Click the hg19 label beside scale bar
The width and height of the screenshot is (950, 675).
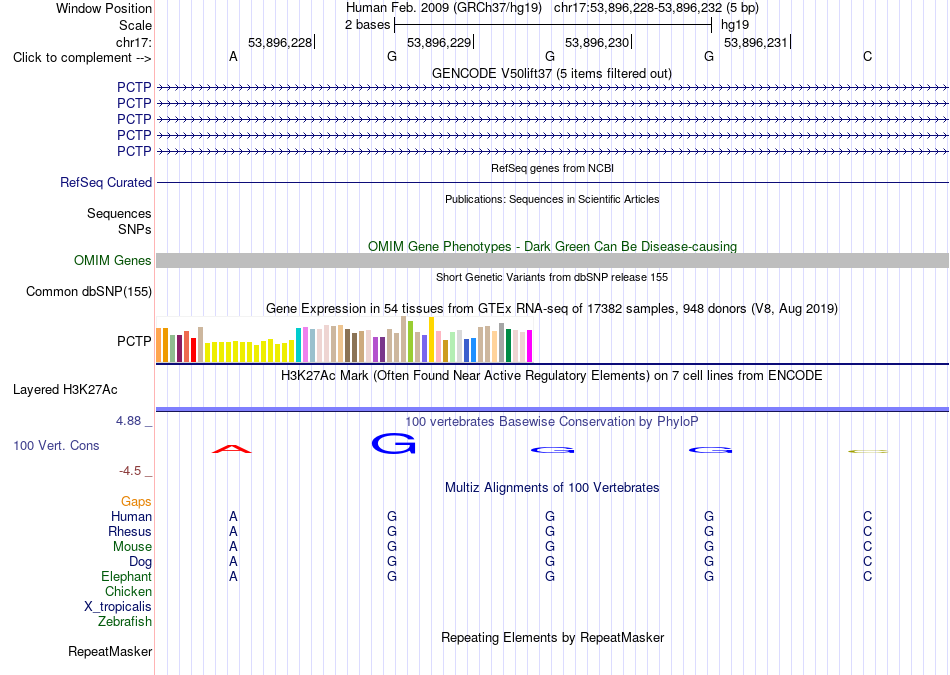(735, 25)
